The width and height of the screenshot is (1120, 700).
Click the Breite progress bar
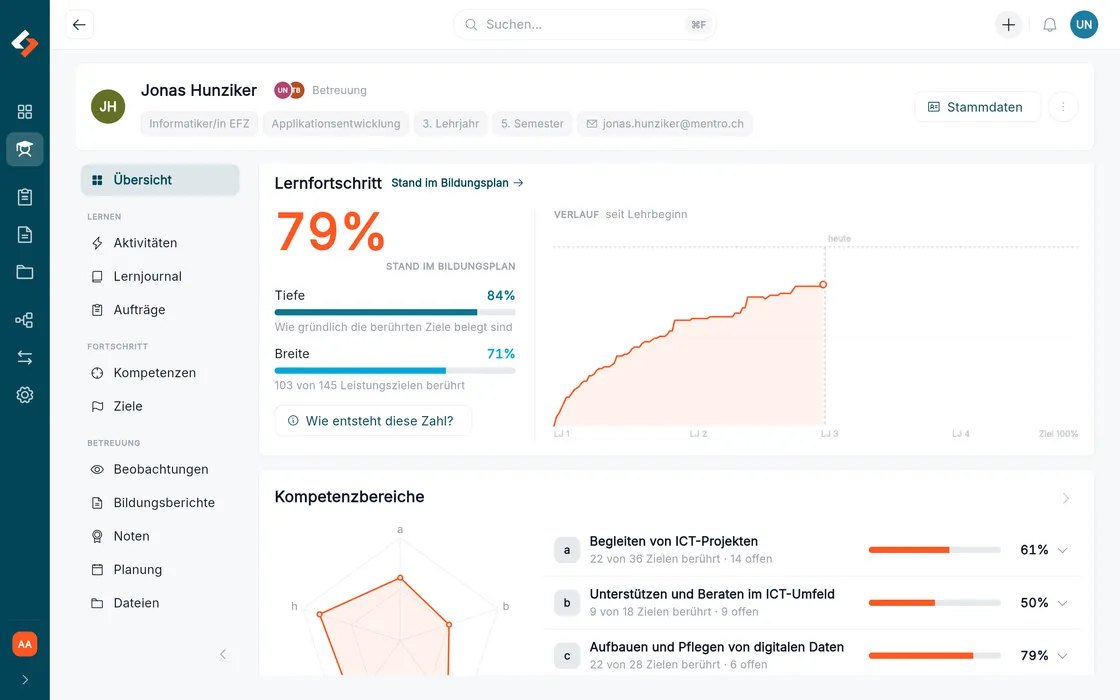tap(395, 371)
